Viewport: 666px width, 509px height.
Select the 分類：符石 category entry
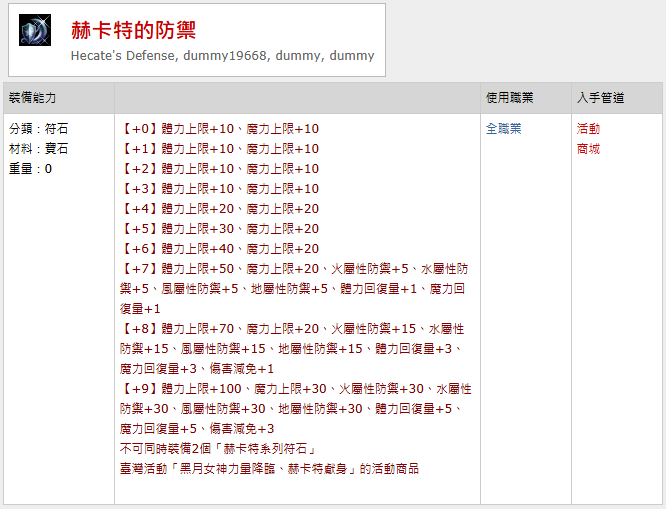pyautogui.click(x=39, y=129)
